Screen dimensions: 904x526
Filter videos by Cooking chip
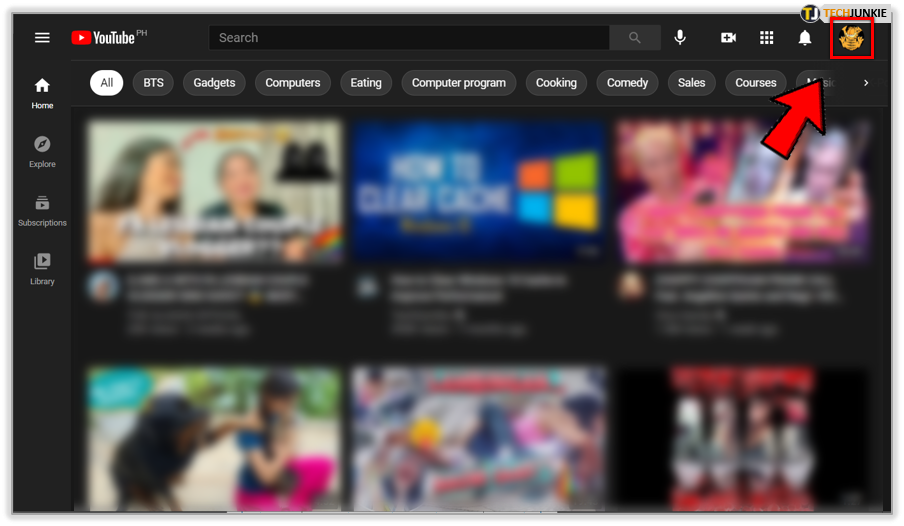[556, 83]
